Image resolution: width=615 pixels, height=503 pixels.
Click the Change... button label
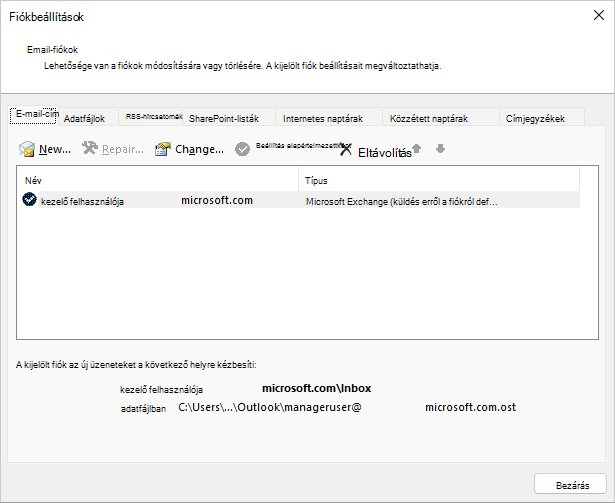click(200, 149)
